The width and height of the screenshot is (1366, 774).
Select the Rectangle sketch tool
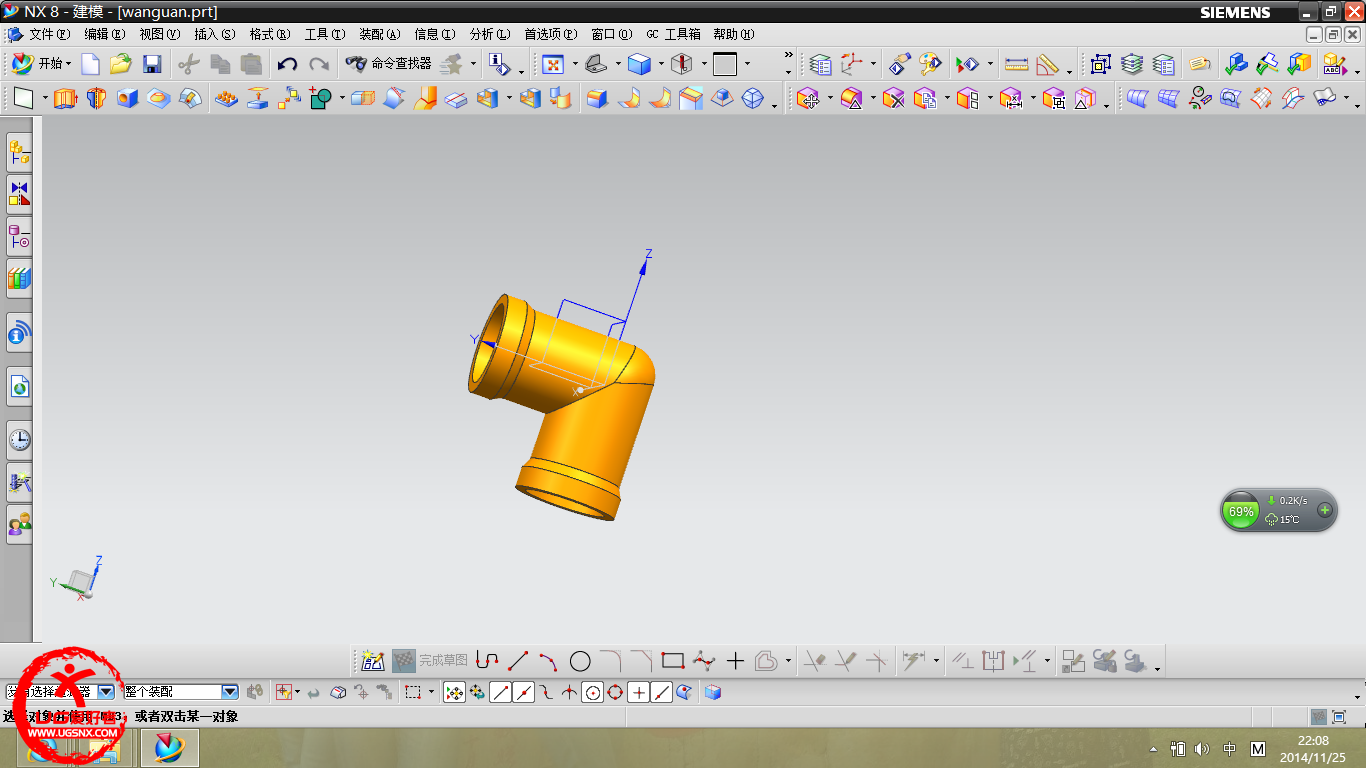click(673, 661)
